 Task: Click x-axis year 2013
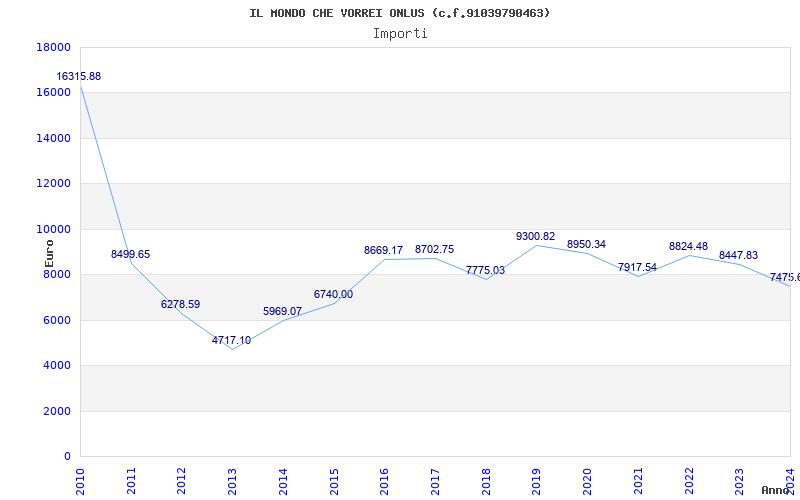(x=232, y=481)
